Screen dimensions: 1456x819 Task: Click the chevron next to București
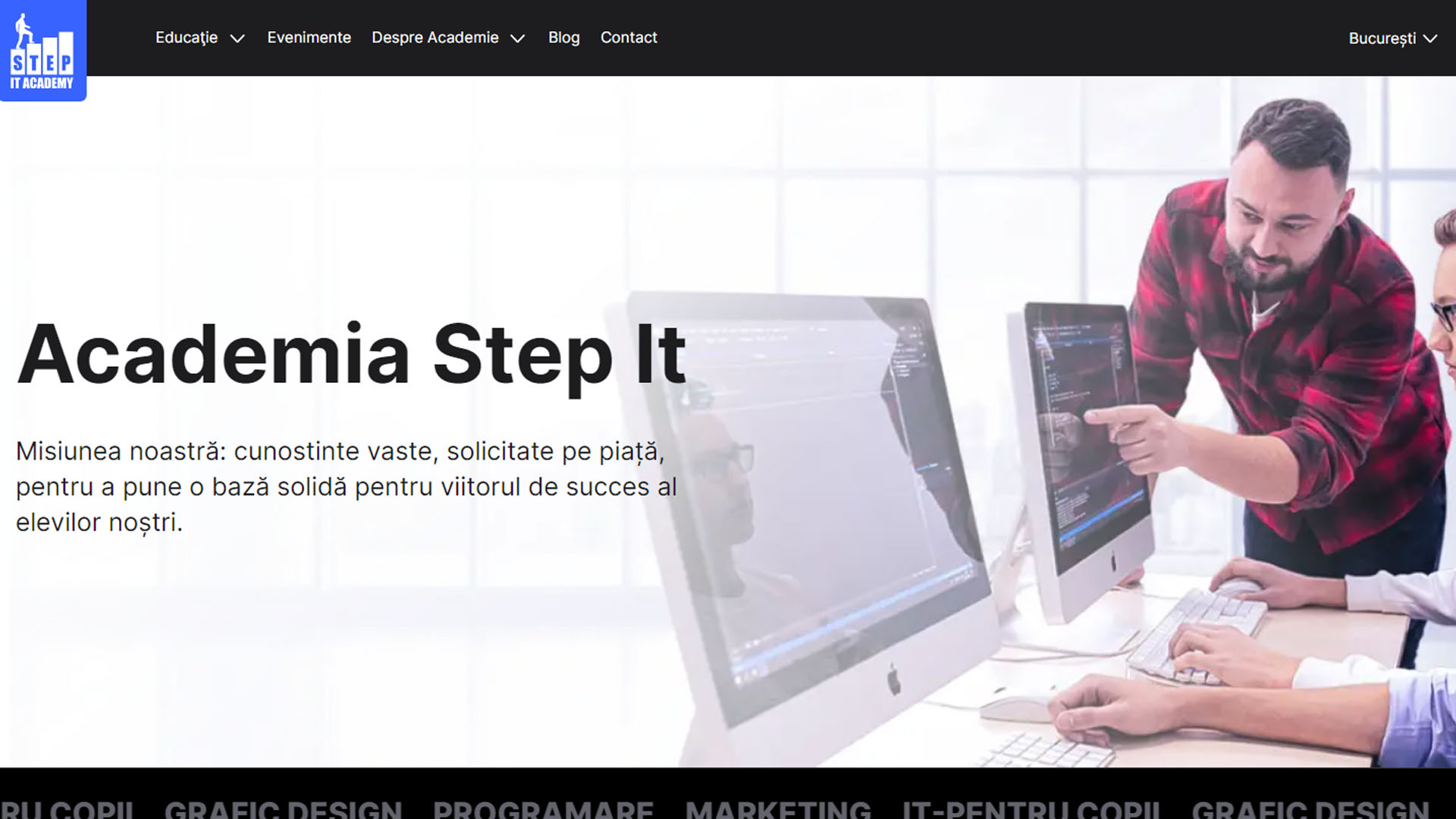1430,39
